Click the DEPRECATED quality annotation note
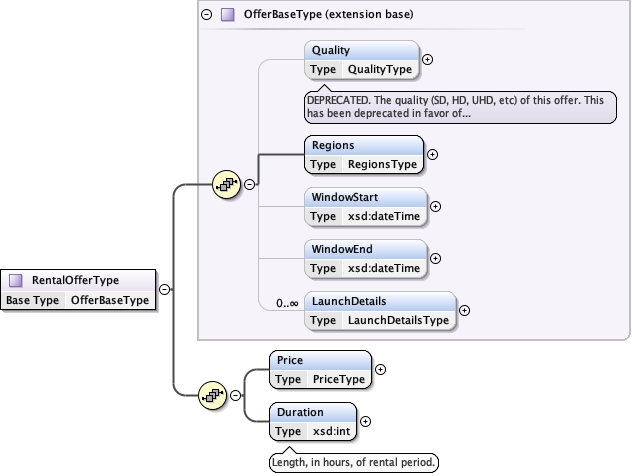The width and height of the screenshot is (632, 476). coord(460,107)
